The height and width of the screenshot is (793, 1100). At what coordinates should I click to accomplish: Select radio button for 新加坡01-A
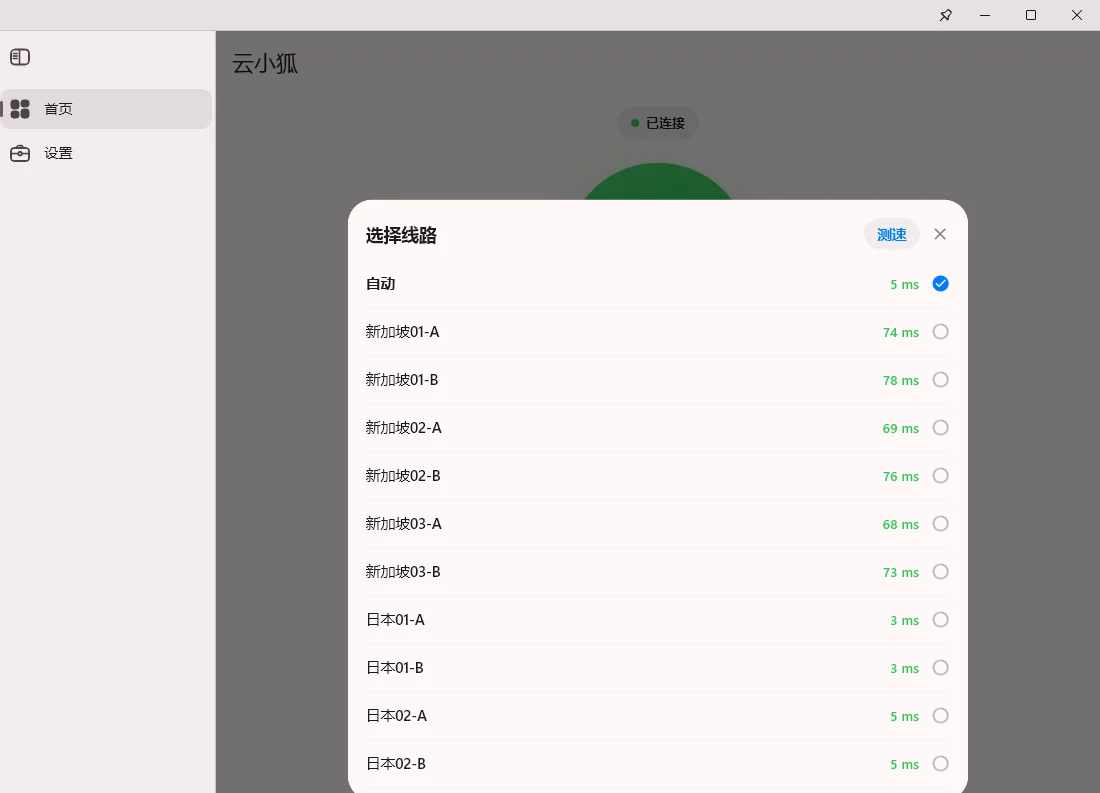[x=941, y=331]
